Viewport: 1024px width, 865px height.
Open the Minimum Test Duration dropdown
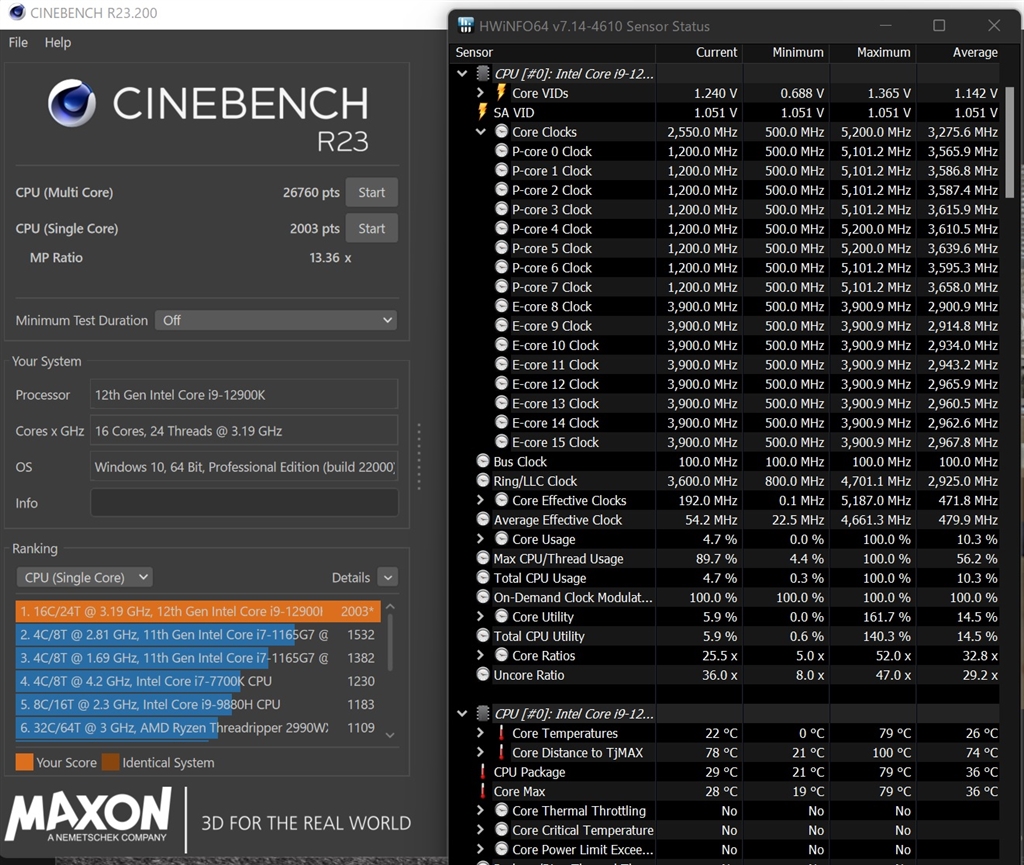276,320
